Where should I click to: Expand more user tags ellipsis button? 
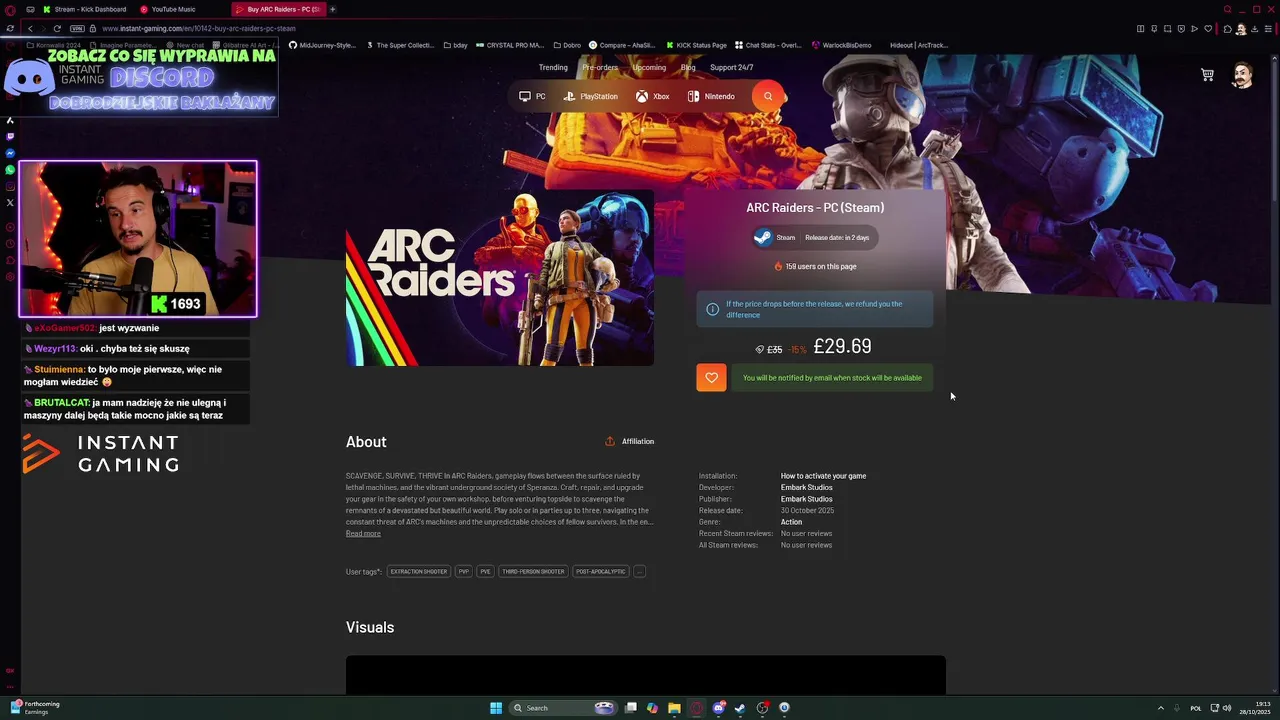(639, 571)
